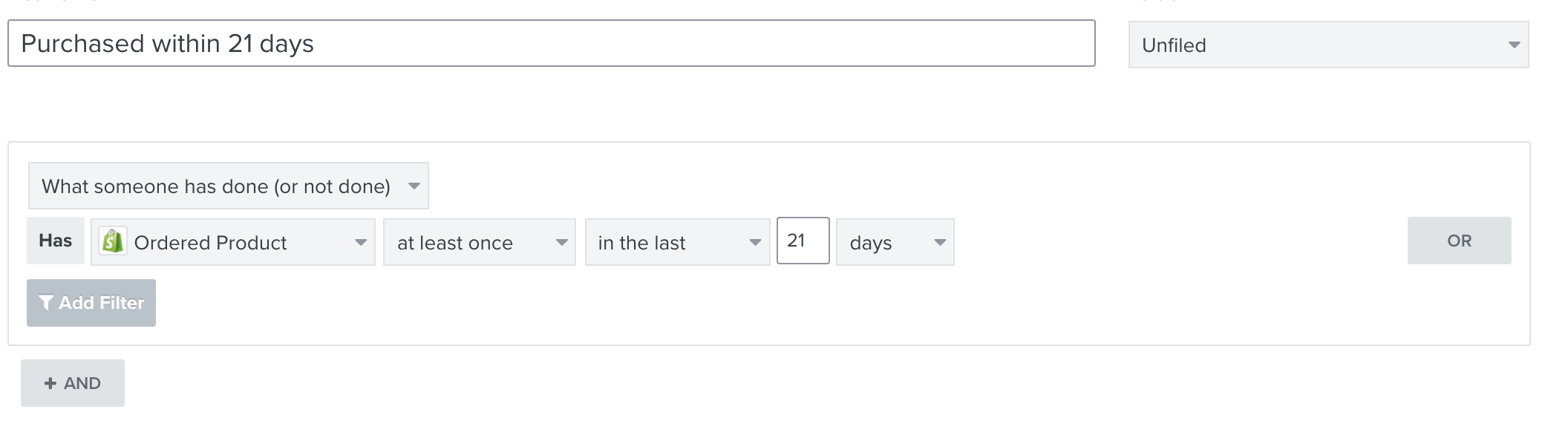Open the in the last timeframe dropdown
Viewport: 1568px width, 447px height.
pyautogui.click(x=678, y=242)
